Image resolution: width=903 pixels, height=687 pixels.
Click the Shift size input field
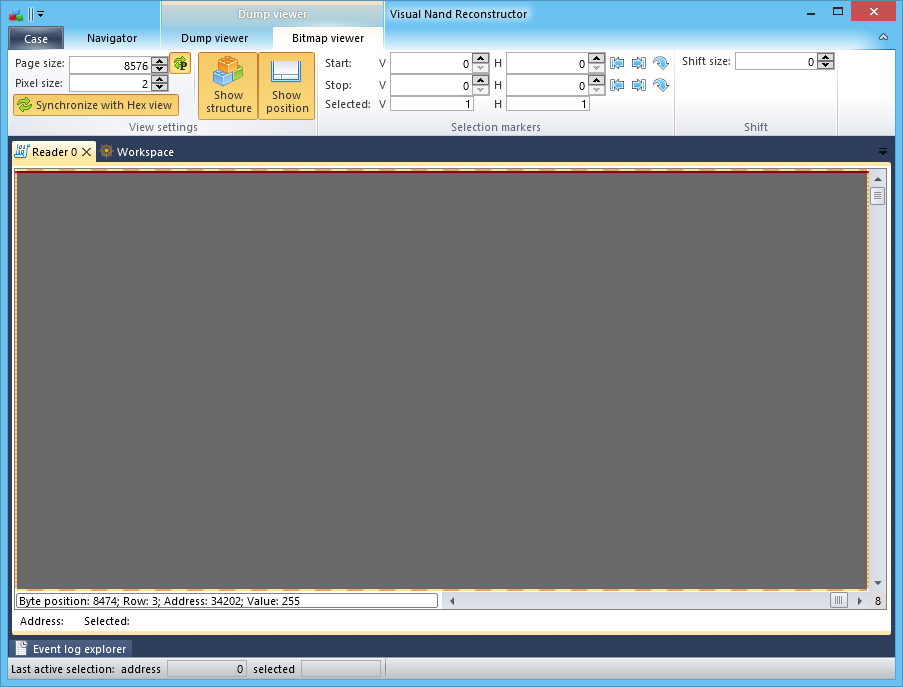pos(776,61)
